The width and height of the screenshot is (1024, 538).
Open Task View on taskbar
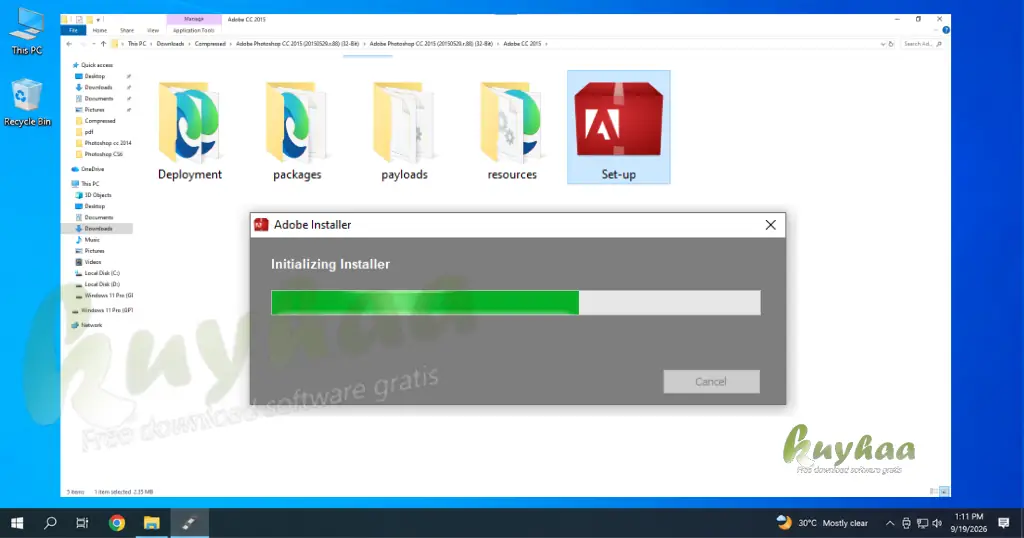pyautogui.click(x=82, y=523)
